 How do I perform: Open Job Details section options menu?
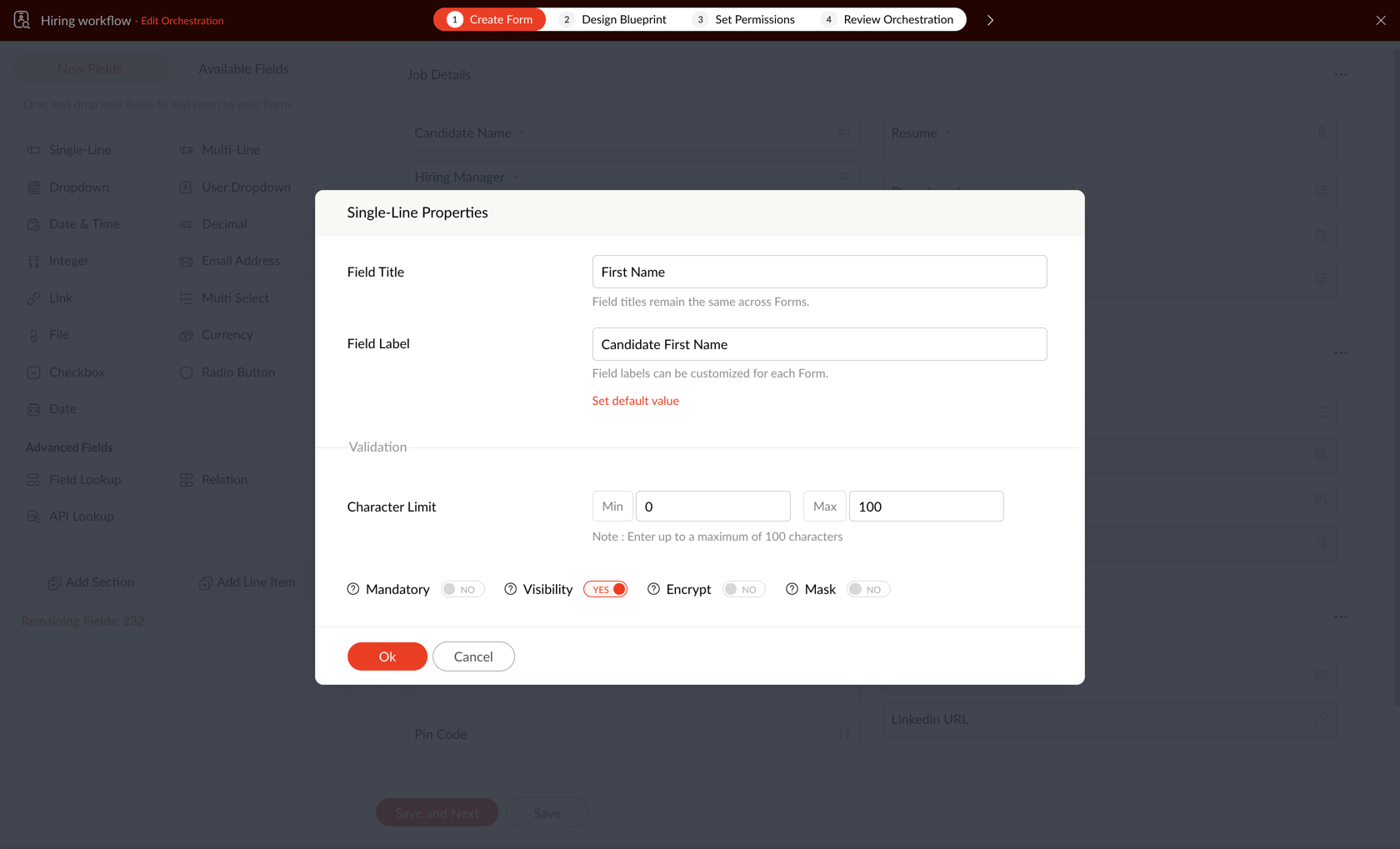pyautogui.click(x=1341, y=75)
